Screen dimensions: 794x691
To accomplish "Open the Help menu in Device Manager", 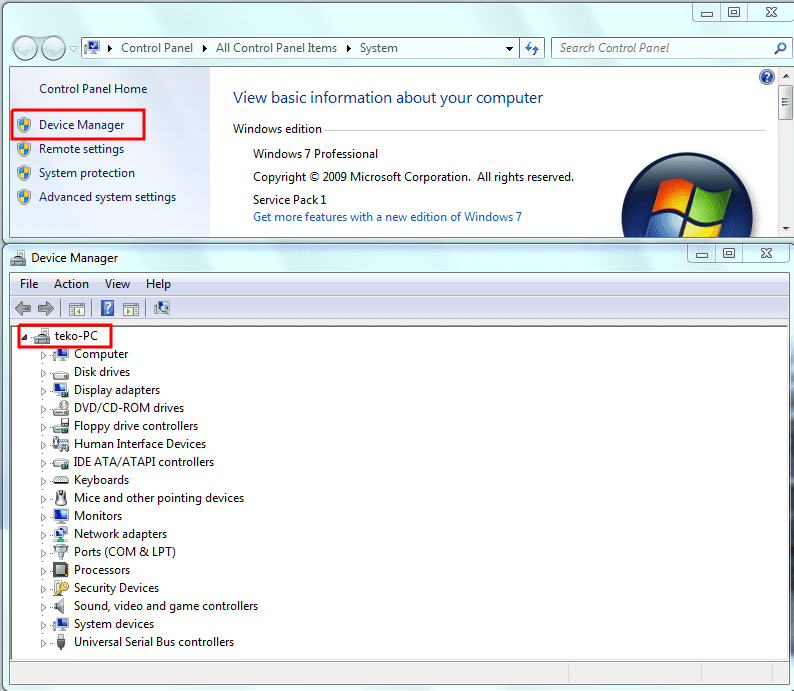I will (x=158, y=284).
